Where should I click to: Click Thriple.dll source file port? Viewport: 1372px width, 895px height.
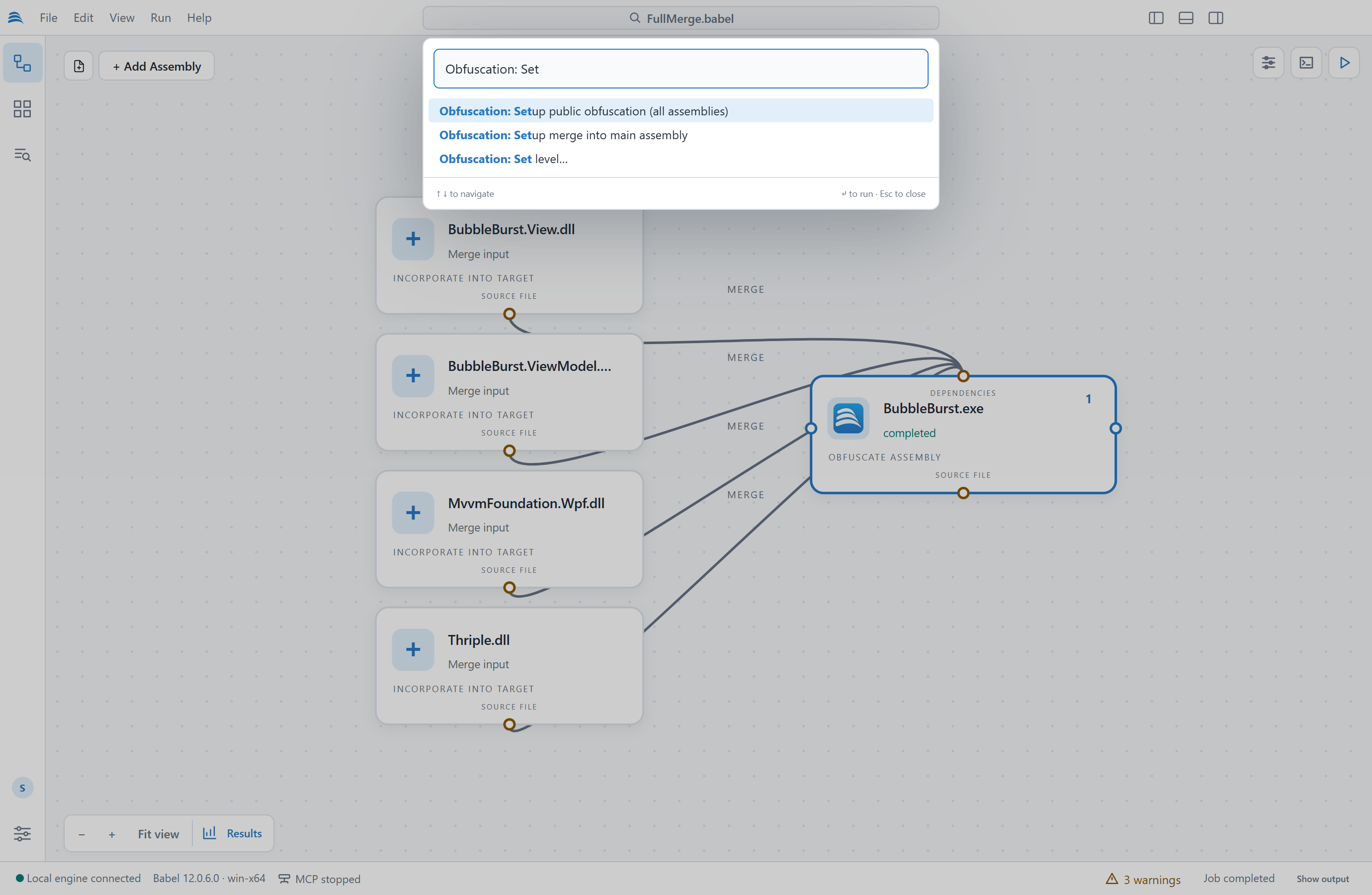pos(509,724)
